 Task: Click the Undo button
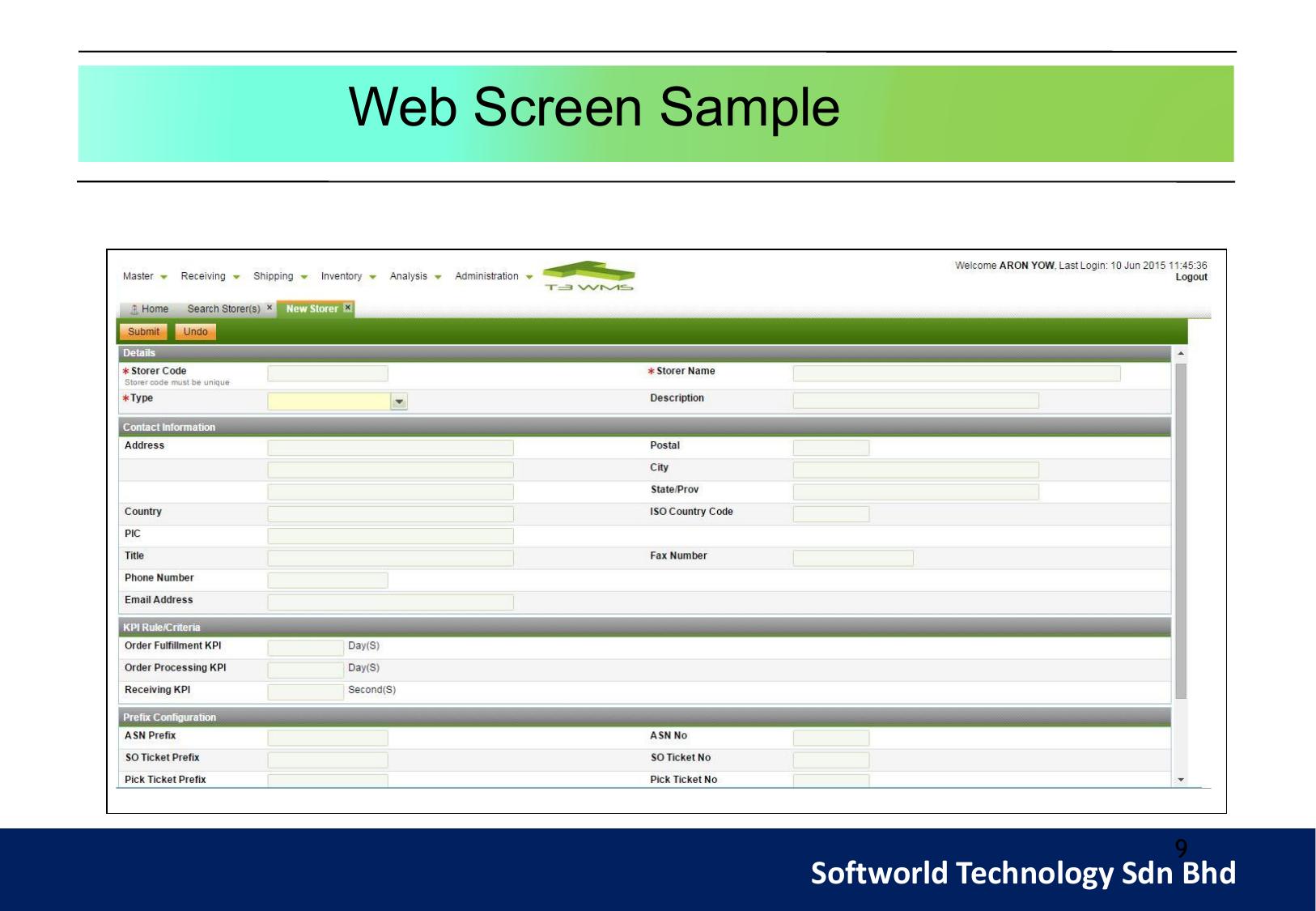195,332
